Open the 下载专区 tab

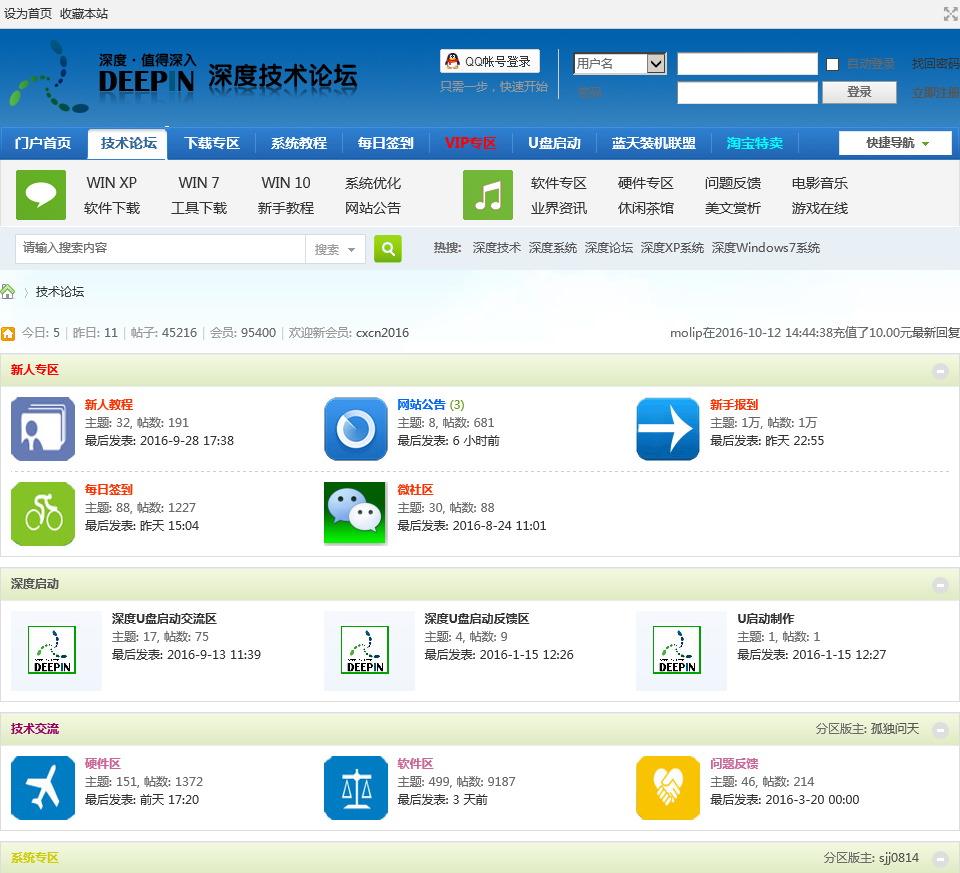(212, 143)
